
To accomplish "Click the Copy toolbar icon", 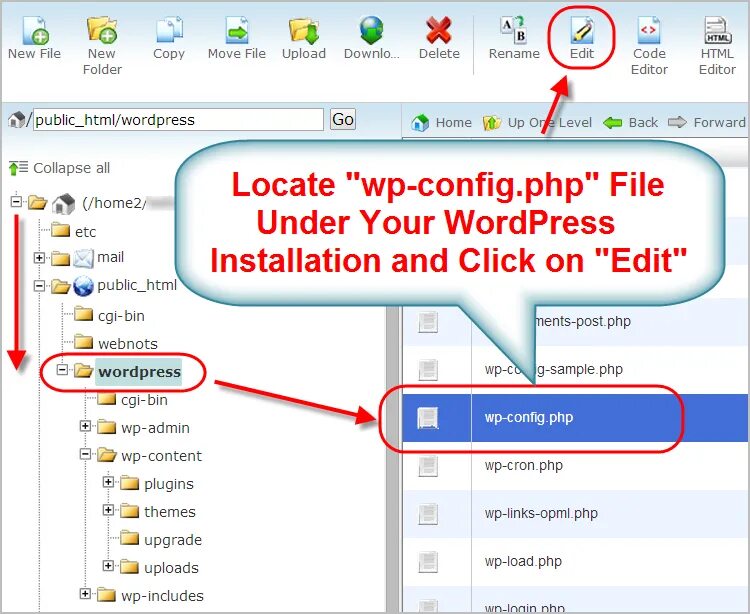I will pos(169,31).
